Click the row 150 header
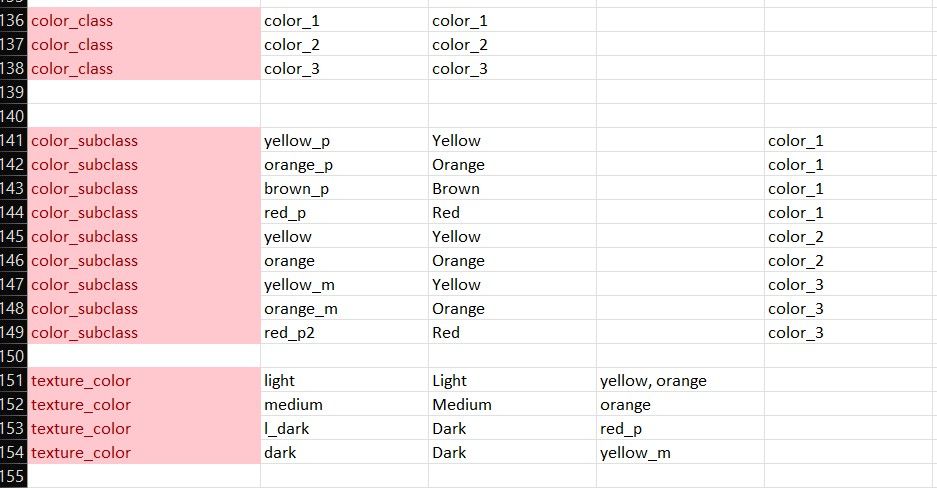This screenshot has height=488, width=937. 14,356
